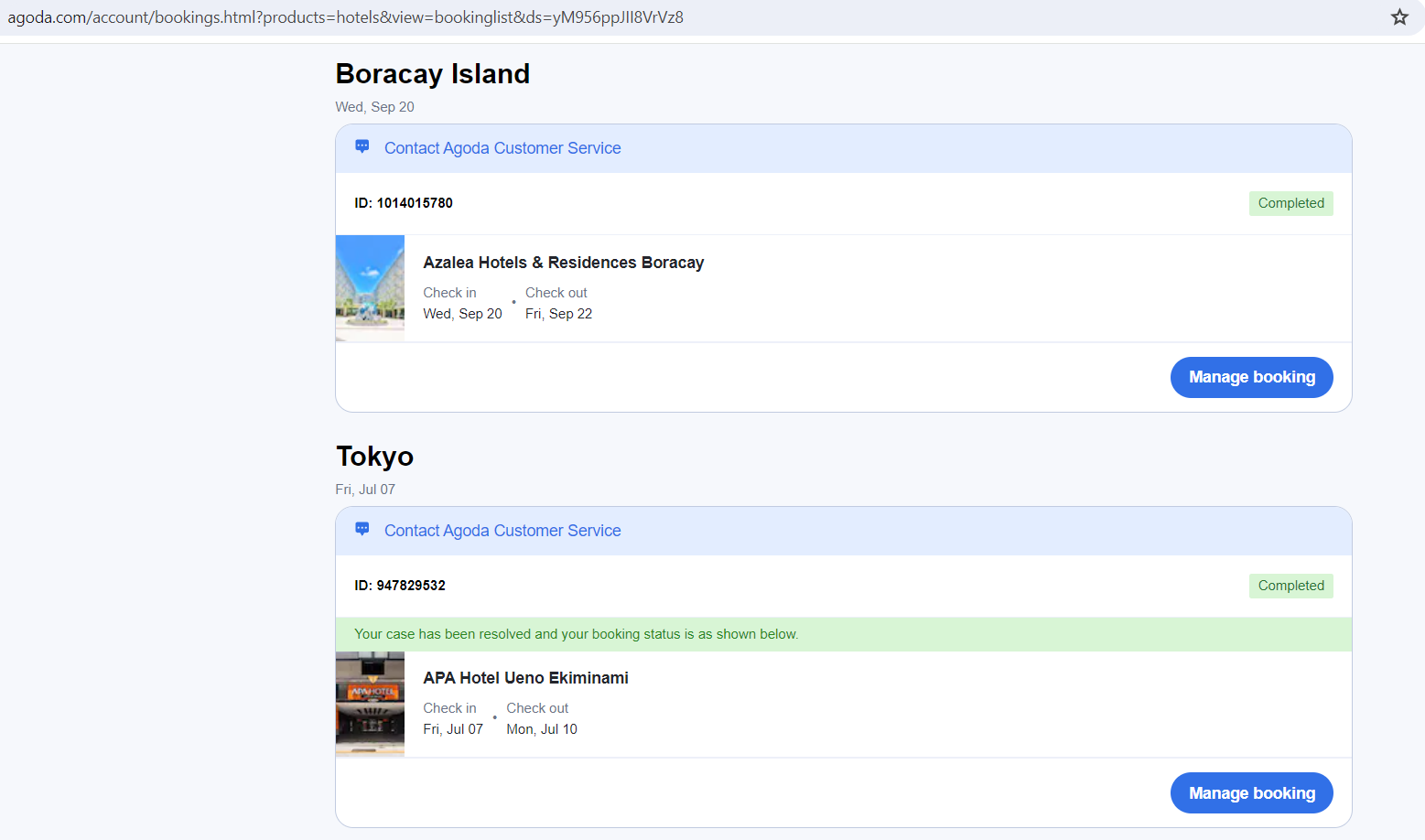
Task: Select APA Hotel Ueno Ekiminami title
Action: tap(525, 678)
